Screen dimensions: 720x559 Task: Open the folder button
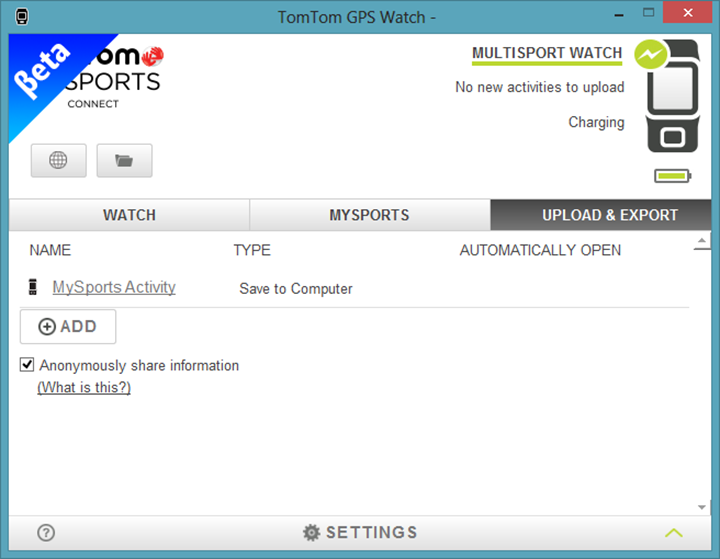point(124,160)
